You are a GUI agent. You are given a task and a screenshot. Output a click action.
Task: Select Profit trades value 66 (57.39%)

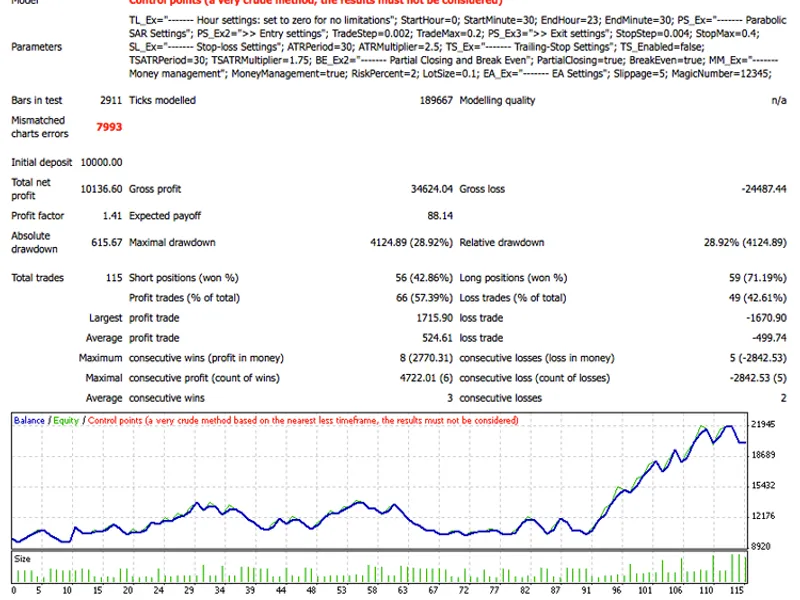(424, 297)
